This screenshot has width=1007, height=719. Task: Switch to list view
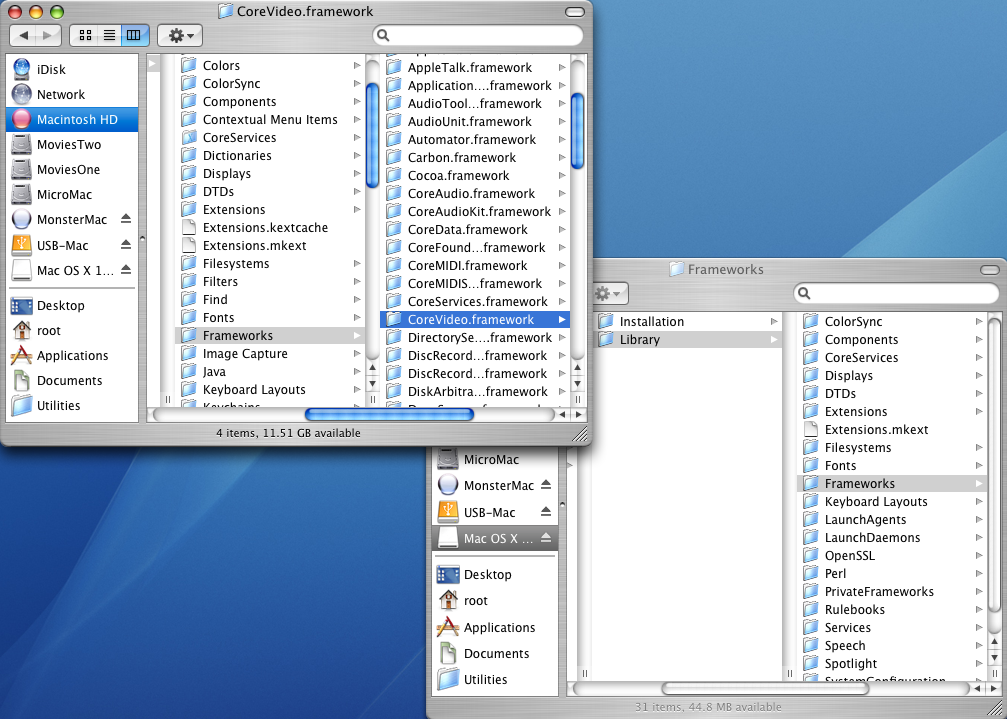pos(109,35)
